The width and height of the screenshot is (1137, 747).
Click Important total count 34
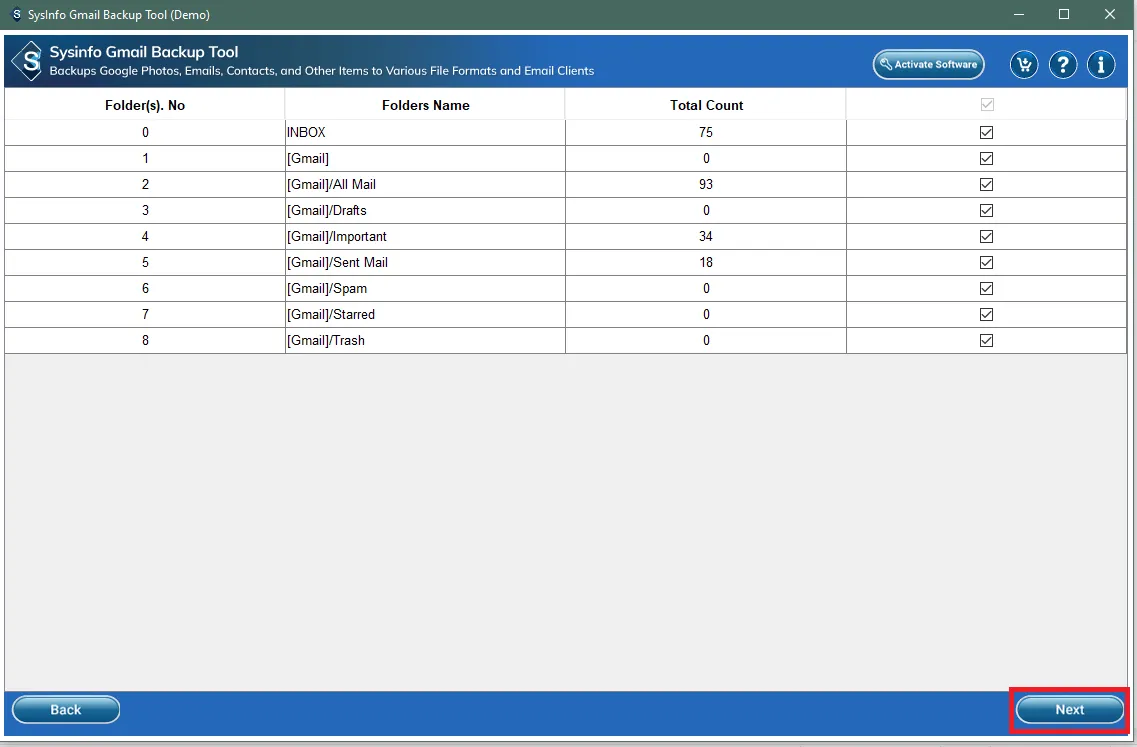tap(706, 237)
